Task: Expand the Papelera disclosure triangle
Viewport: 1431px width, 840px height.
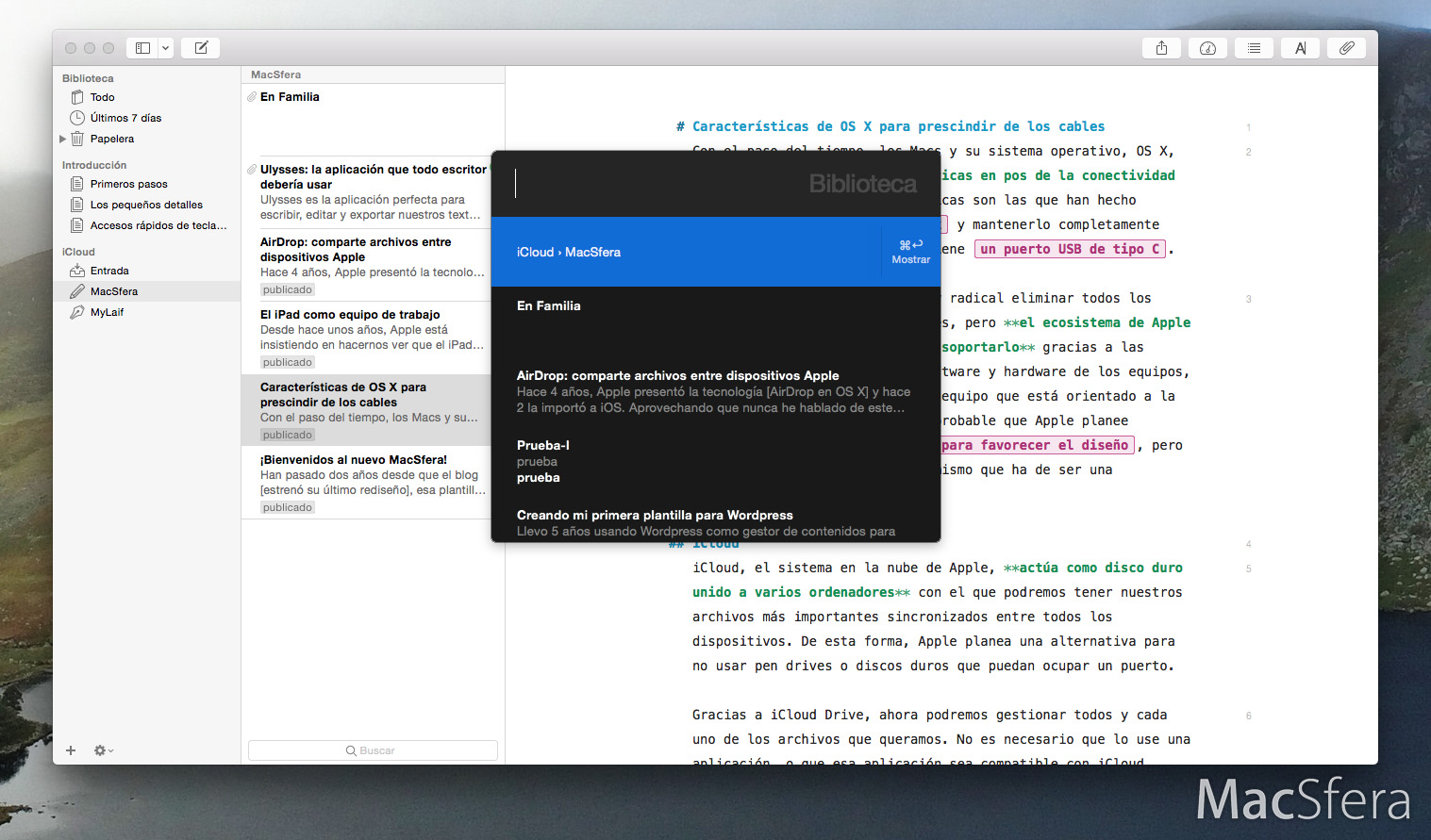Action: (62, 139)
